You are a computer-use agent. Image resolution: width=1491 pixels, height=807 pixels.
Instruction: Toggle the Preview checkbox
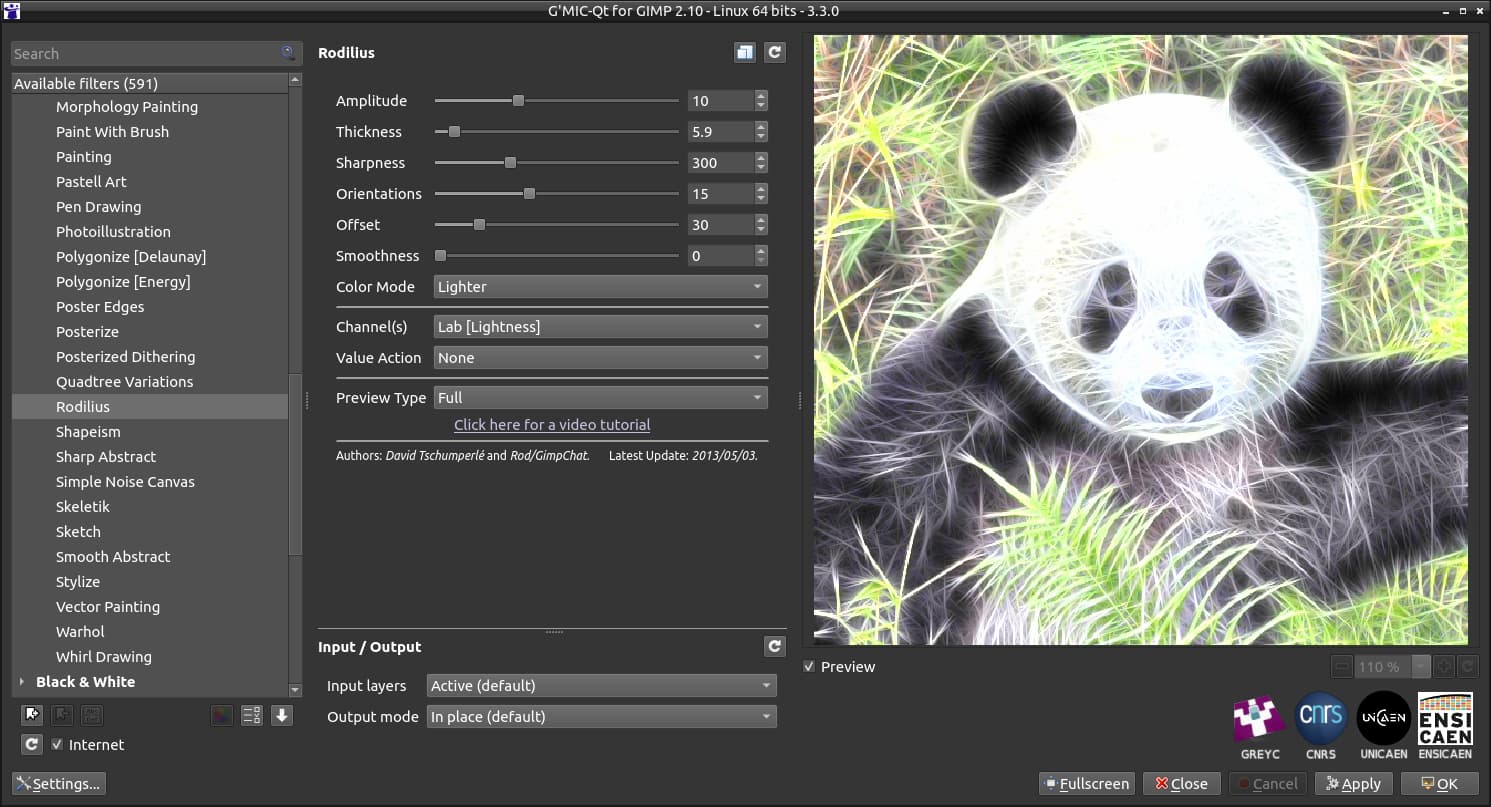810,667
